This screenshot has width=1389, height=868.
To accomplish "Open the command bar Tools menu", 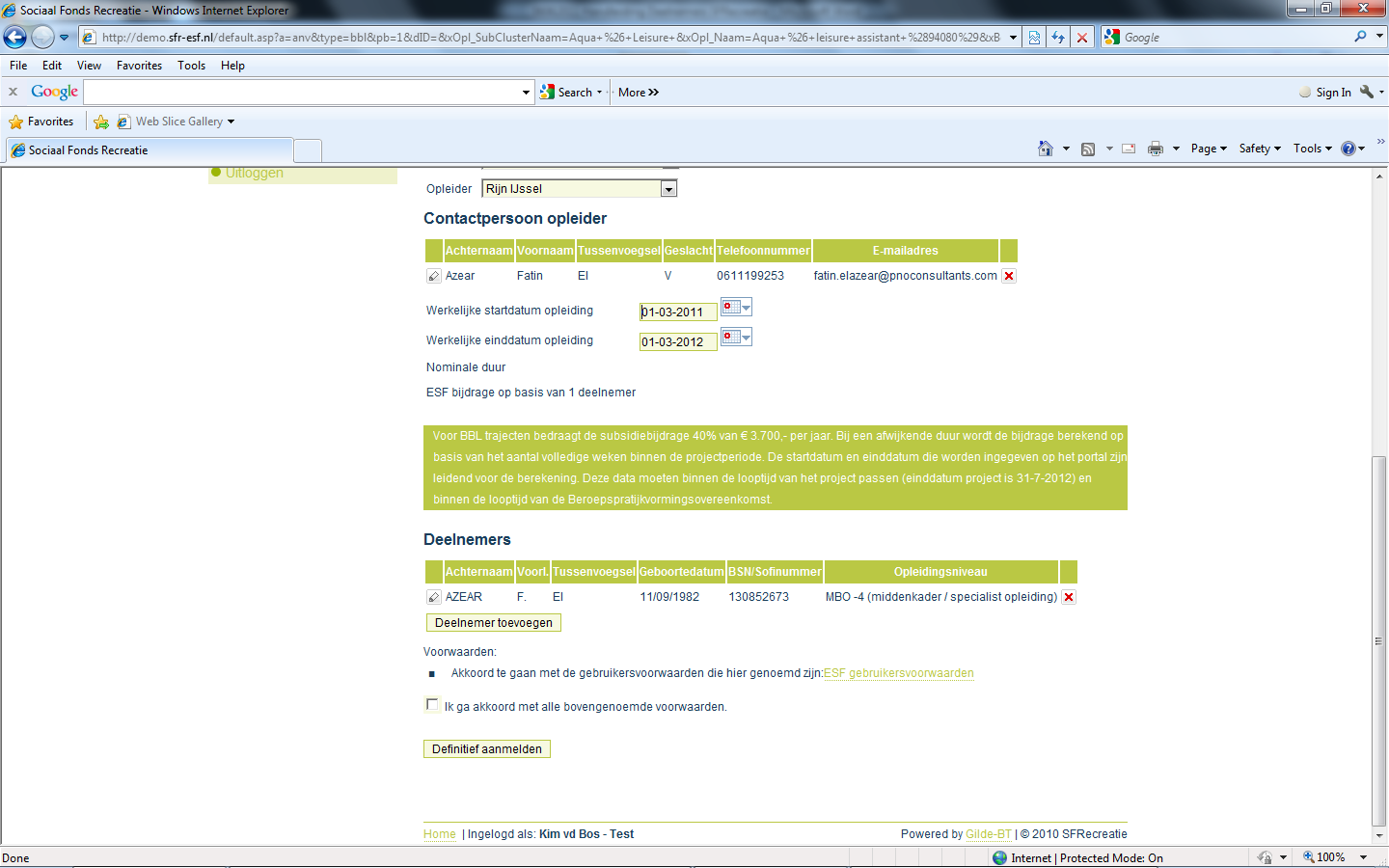I will point(1313,149).
